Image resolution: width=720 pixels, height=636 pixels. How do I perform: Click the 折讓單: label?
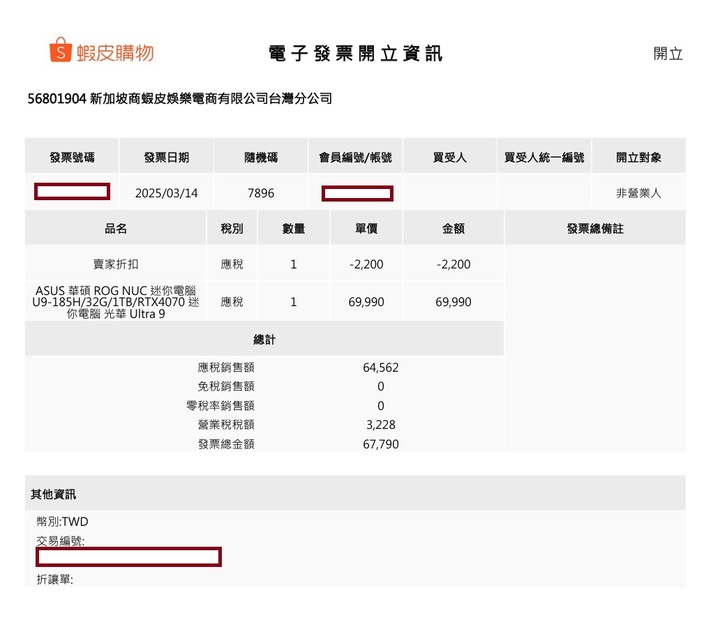55,580
